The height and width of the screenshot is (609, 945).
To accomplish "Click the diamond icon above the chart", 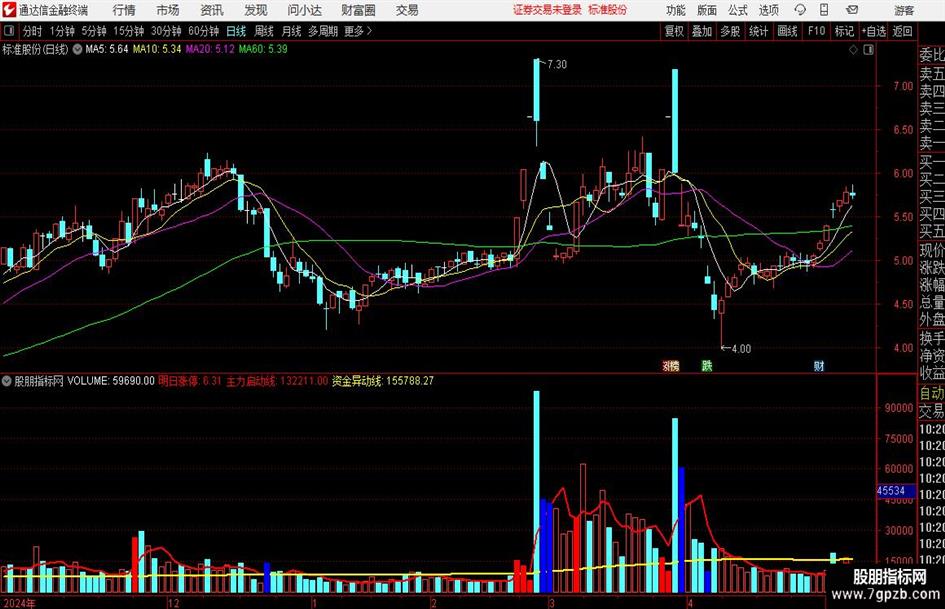I will [x=853, y=49].
